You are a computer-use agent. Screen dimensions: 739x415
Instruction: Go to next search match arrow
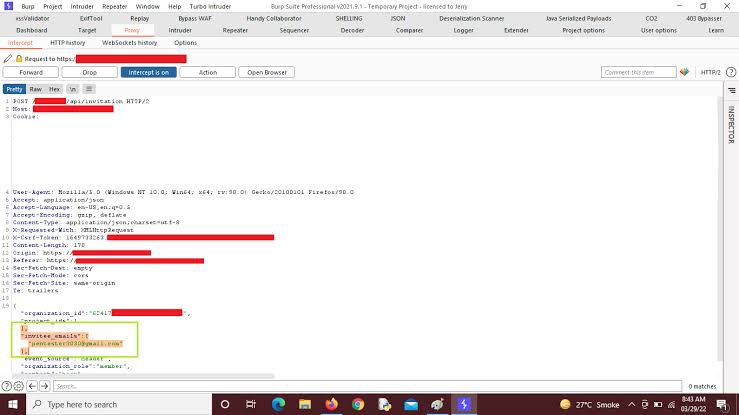(45, 386)
